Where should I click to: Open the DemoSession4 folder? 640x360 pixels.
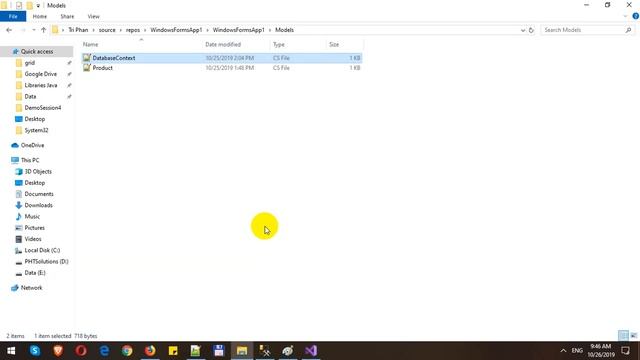click(x=42, y=108)
